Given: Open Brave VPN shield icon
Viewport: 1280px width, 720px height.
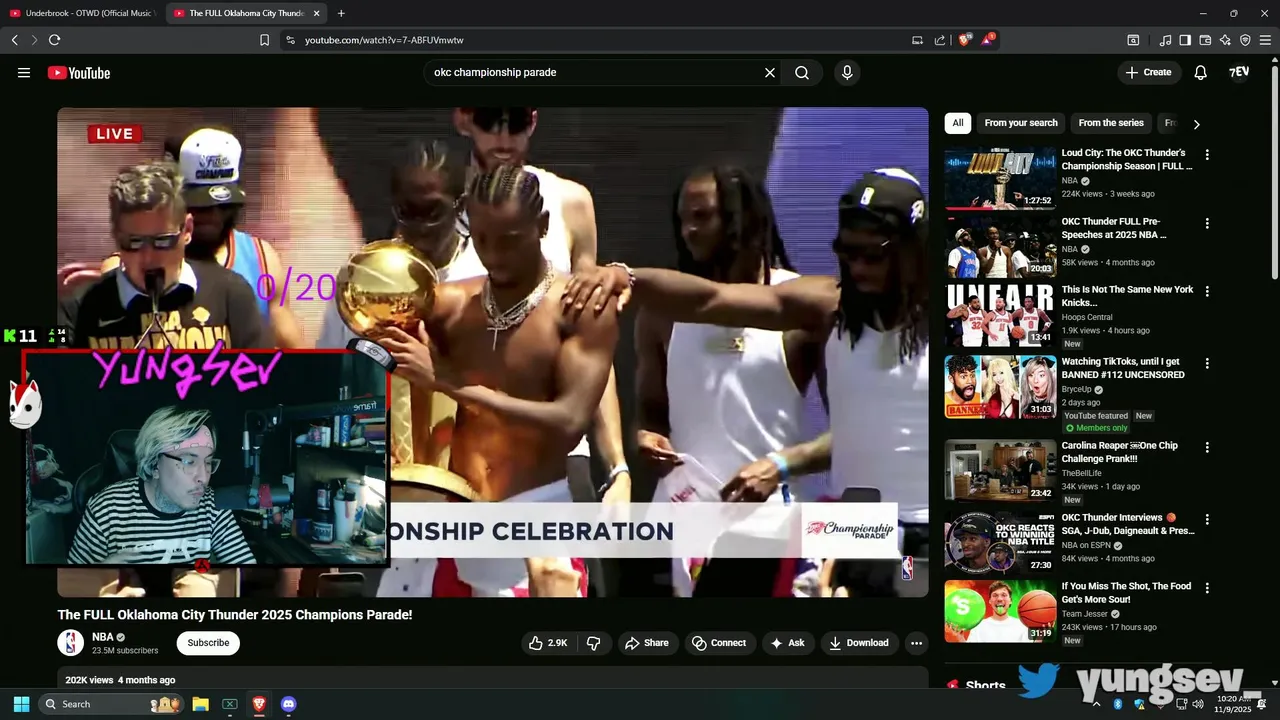Looking at the screenshot, I should tap(1245, 40).
